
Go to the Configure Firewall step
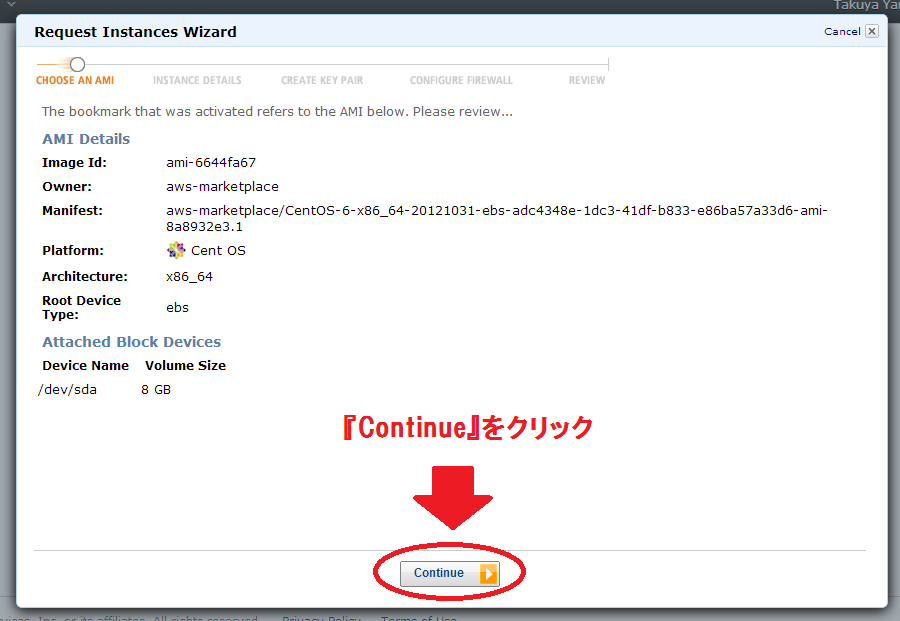[x=461, y=80]
